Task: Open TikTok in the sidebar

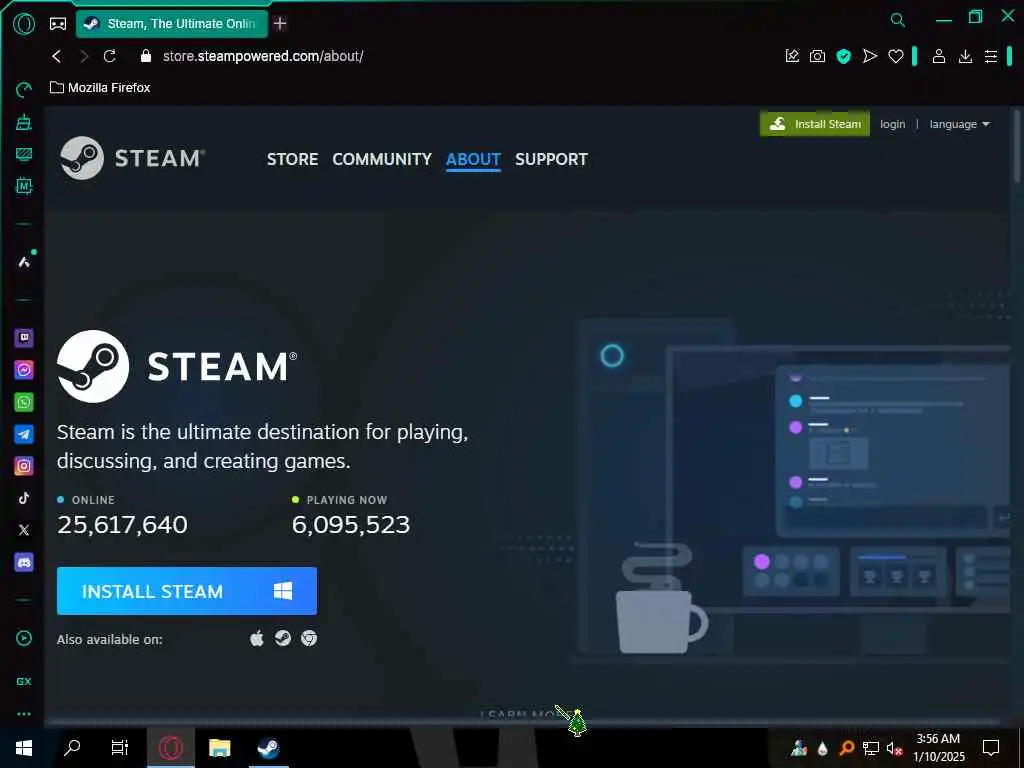Action: [24, 498]
